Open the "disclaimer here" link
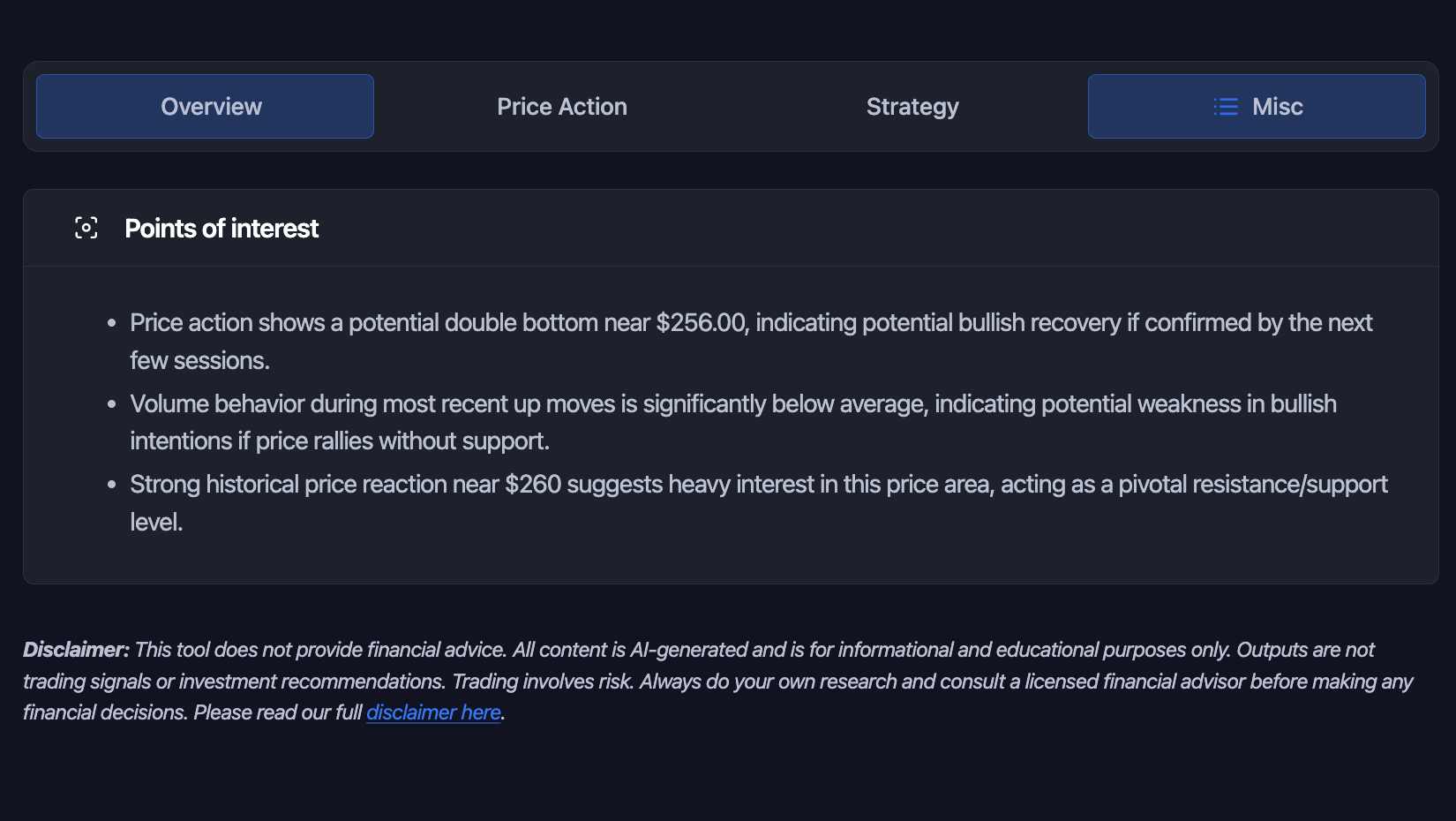Screen dimensions: 1456x821 coord(433,712)
